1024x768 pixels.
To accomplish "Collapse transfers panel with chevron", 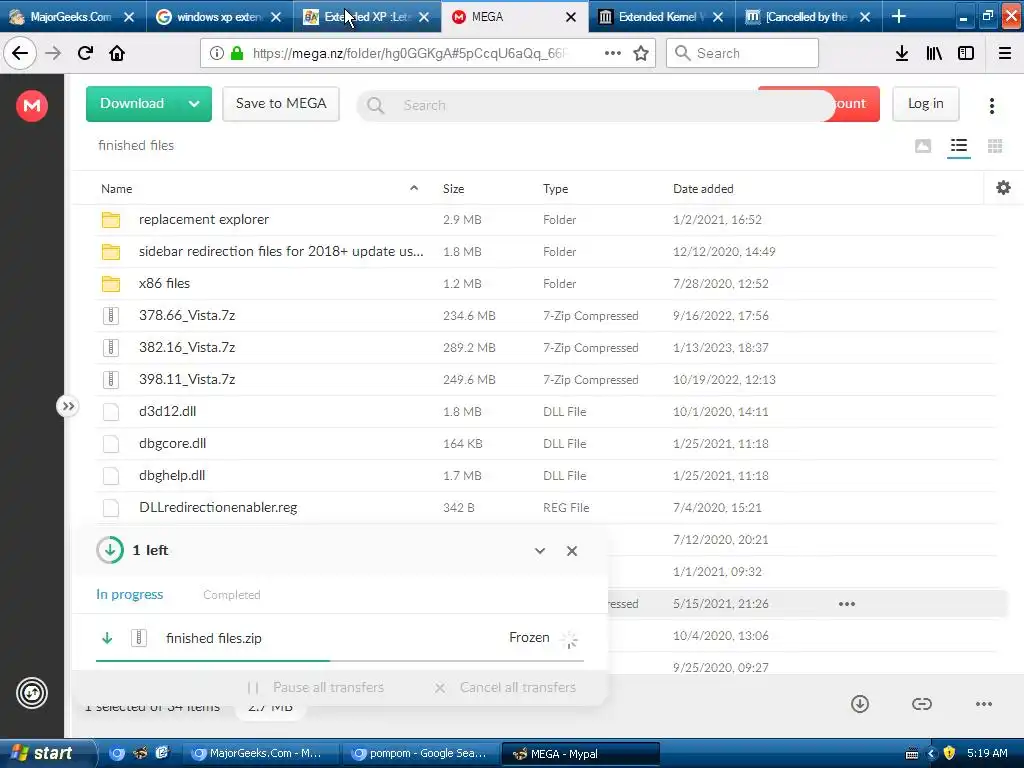I will point(539,551).
